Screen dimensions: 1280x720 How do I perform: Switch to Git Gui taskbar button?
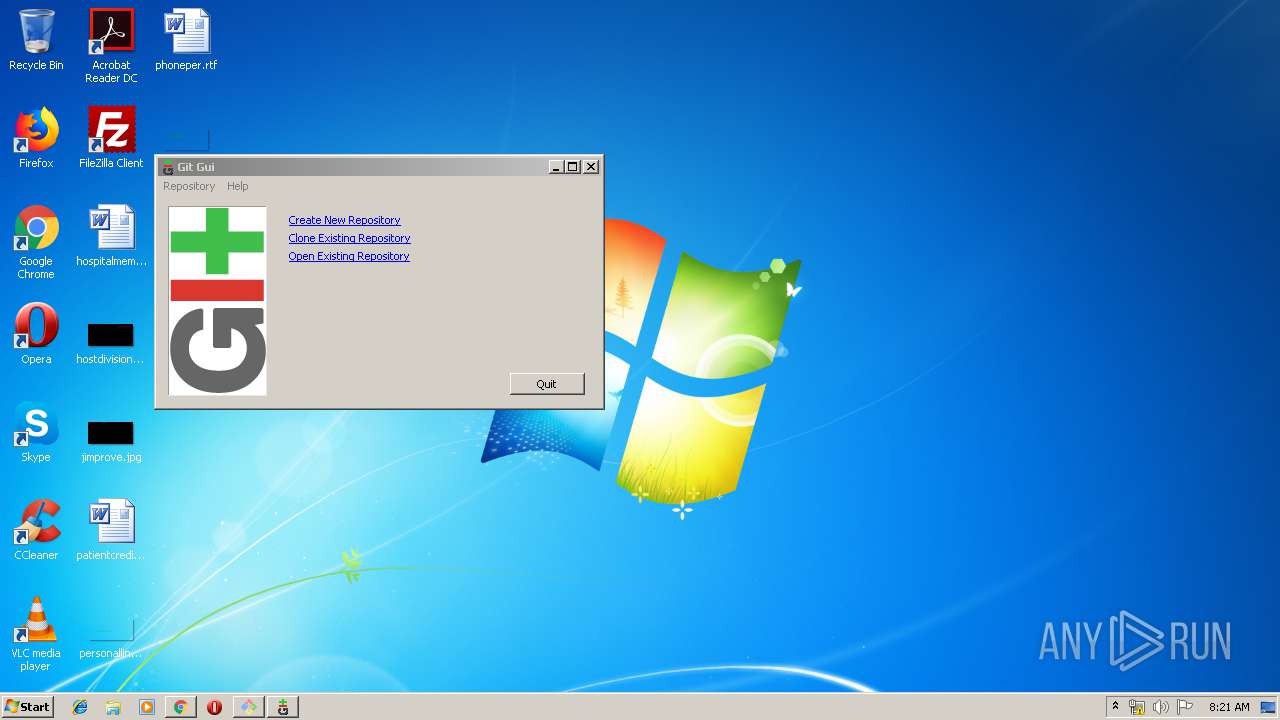[x=283, y=707]
